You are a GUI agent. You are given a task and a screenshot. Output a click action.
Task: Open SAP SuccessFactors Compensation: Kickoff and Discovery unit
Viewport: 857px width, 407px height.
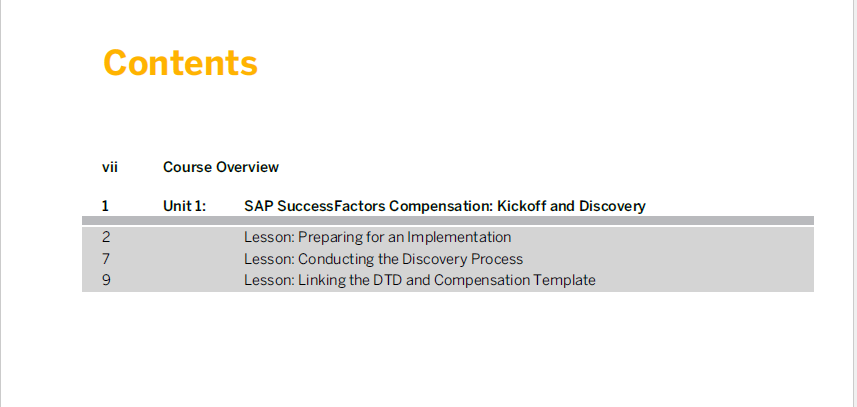[x=445, y=207]
